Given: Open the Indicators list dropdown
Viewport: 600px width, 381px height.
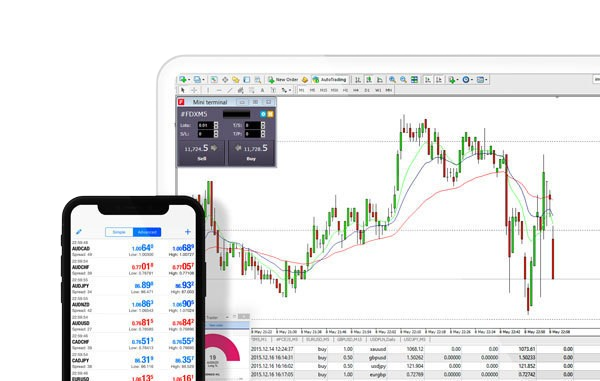Looking at the screenshot, I should coord(453,80).
